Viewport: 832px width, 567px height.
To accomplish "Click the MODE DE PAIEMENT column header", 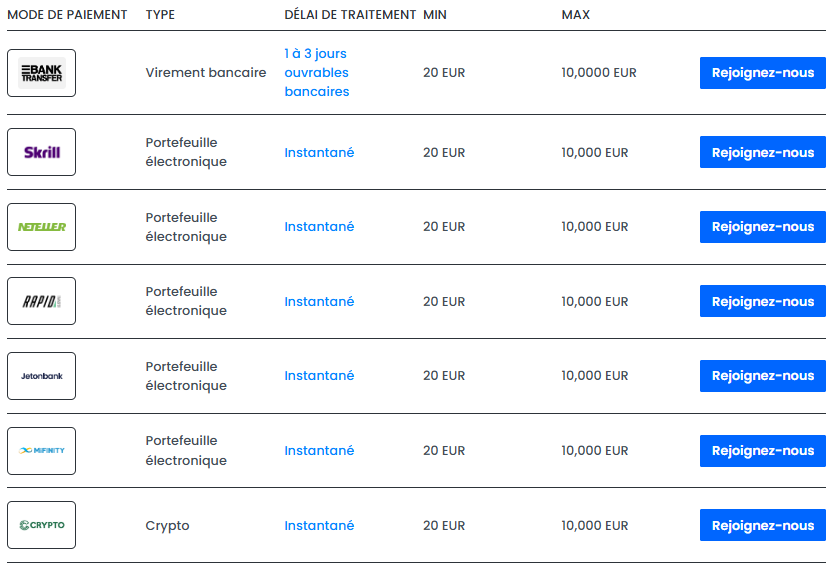I will (x=67, y=15).
